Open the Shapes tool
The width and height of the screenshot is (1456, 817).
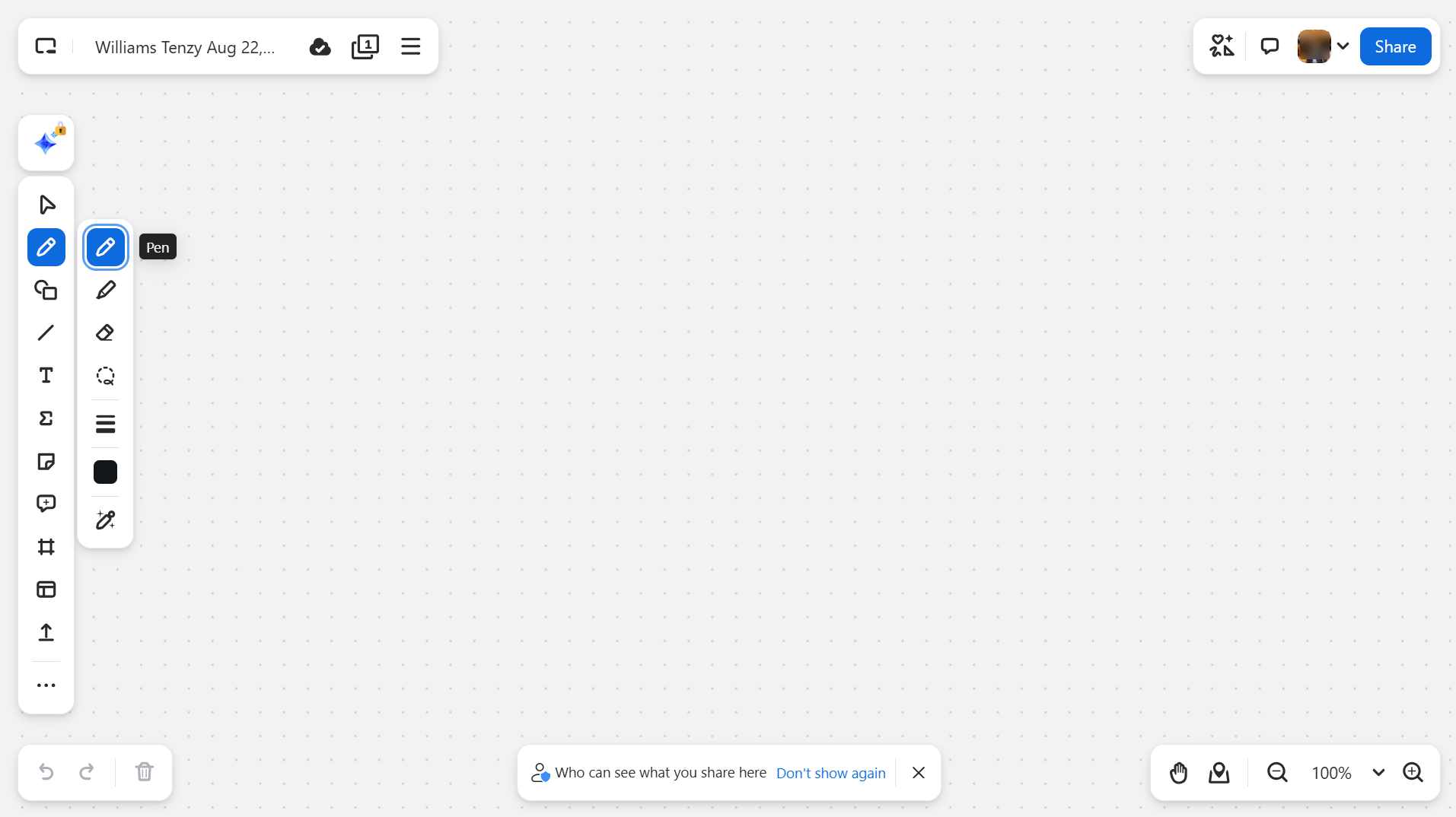tap(46, 290)
